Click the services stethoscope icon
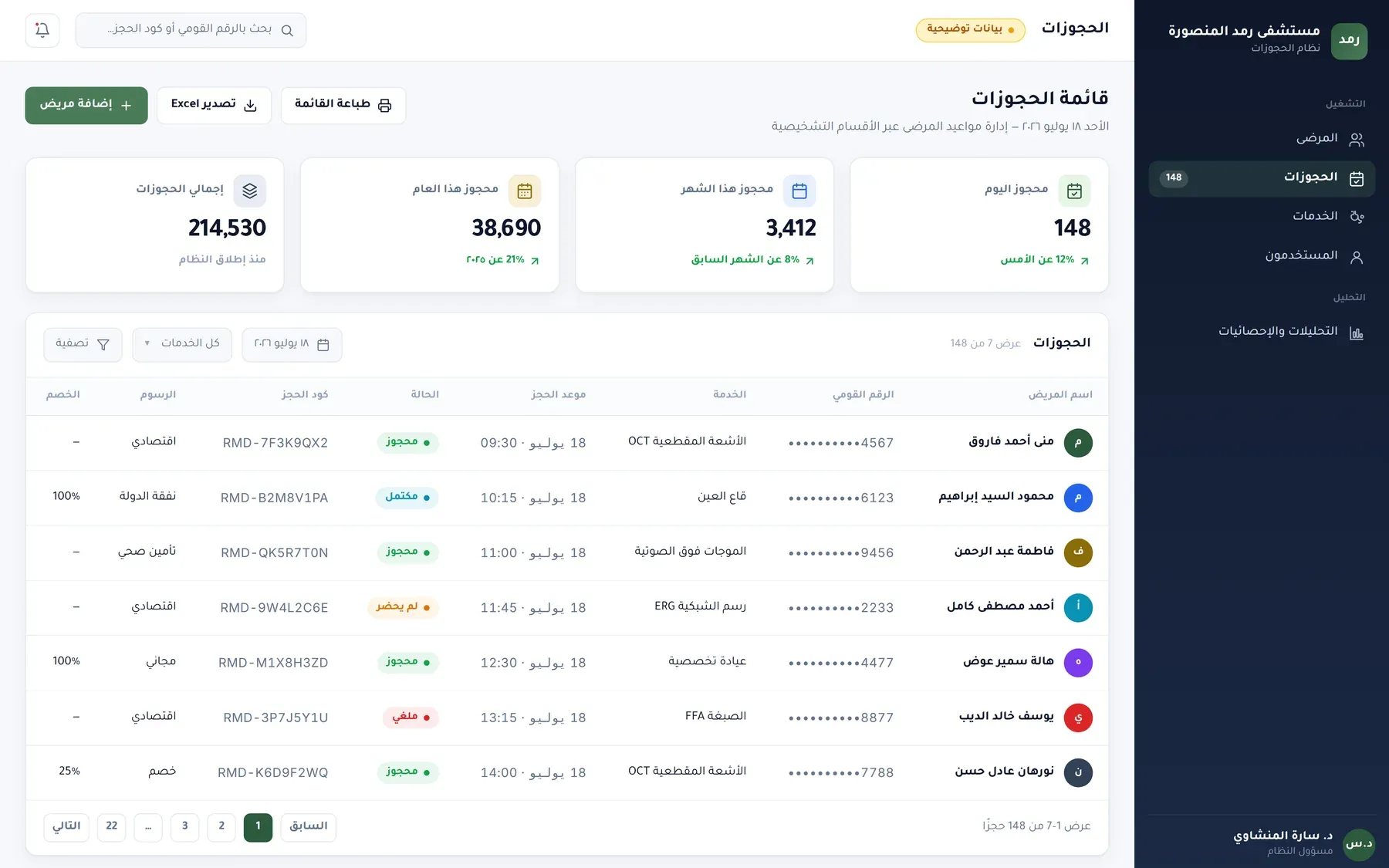This screenshot has height=868, width=1389. (1356, 217)
